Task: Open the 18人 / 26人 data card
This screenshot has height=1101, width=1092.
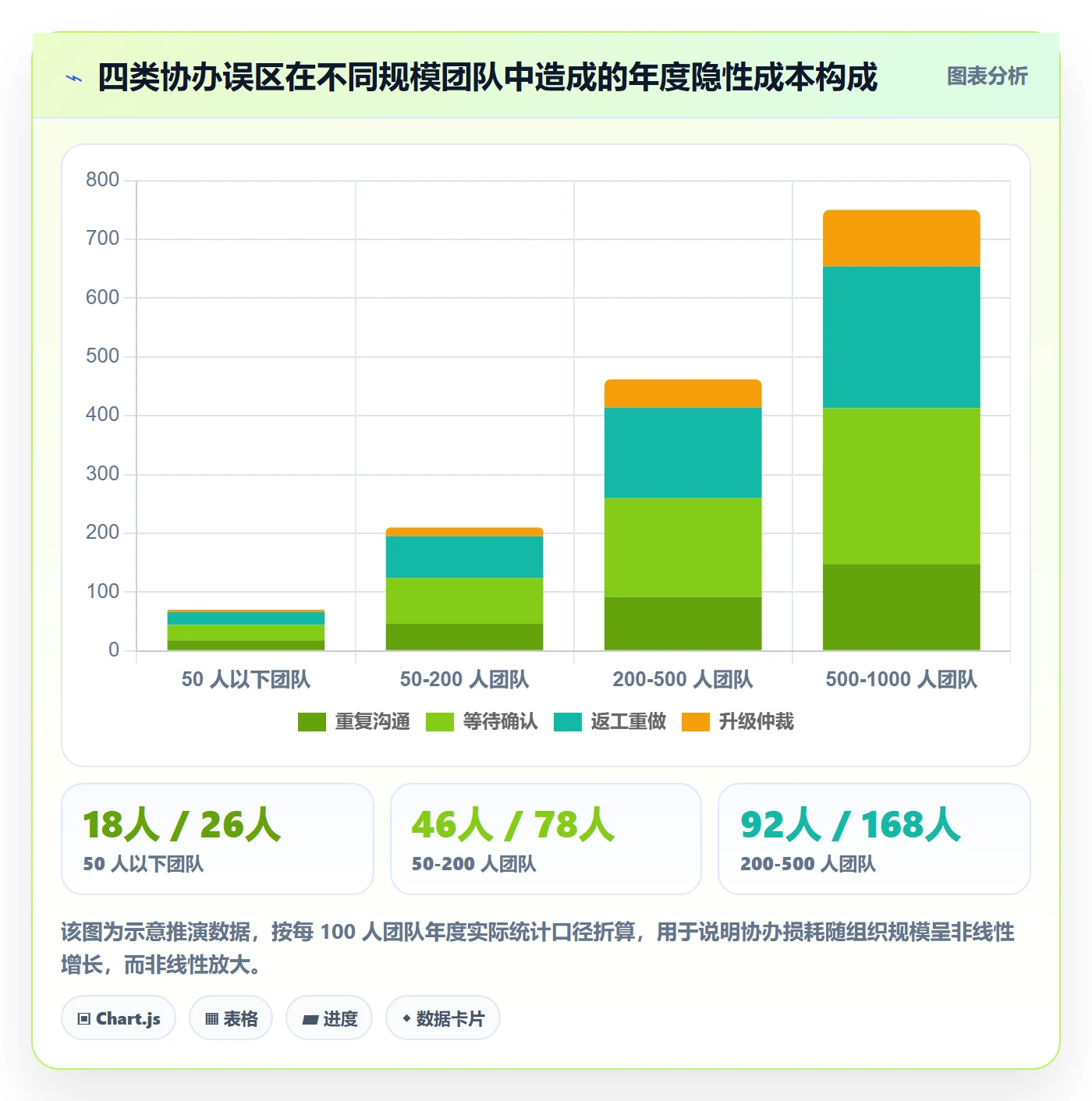Action: pyautogui.click(x=218, y=839)
